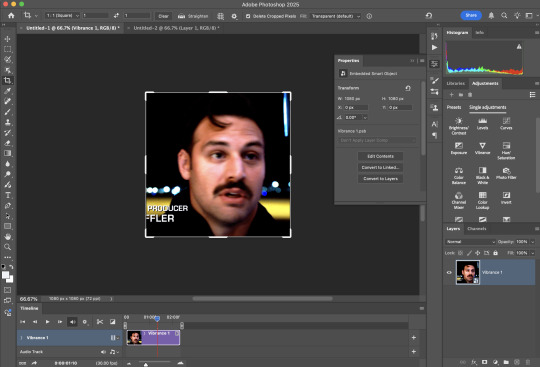Mute the Audio Track speaker icon
This screenshot has width=540, height=367.
103,352
